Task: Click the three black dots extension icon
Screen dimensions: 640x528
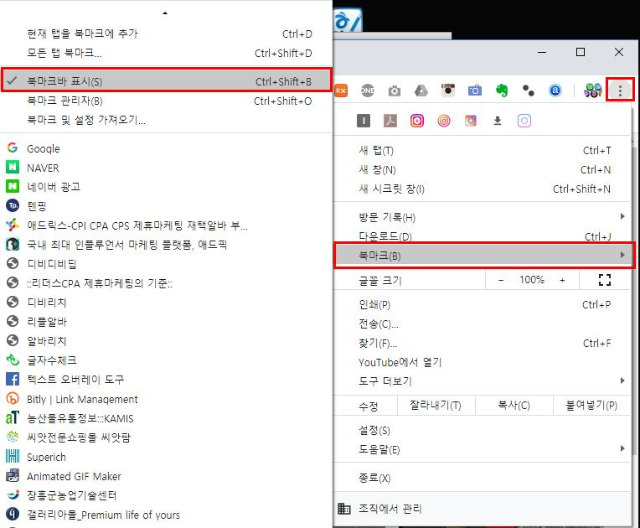Action: coord(528,91)
